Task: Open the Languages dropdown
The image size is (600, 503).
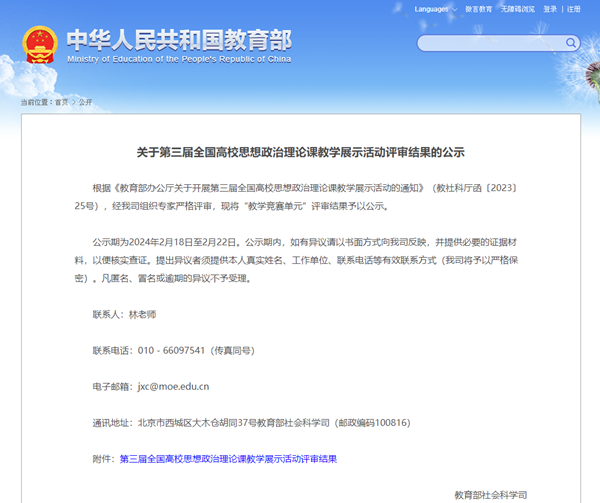Action: coord(433,9)
